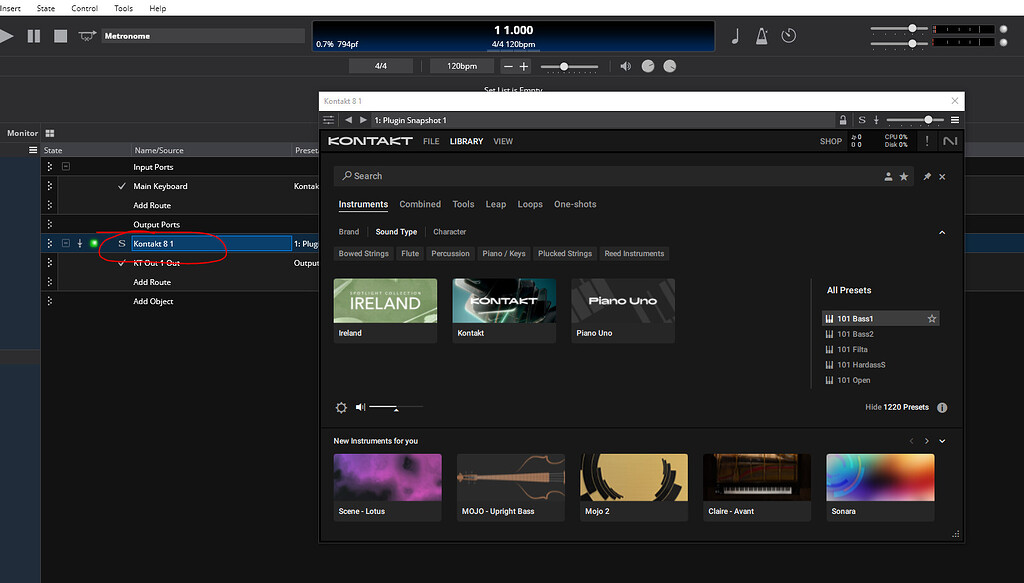Click the grid layout icon beside Monitor

click(50, 133)
